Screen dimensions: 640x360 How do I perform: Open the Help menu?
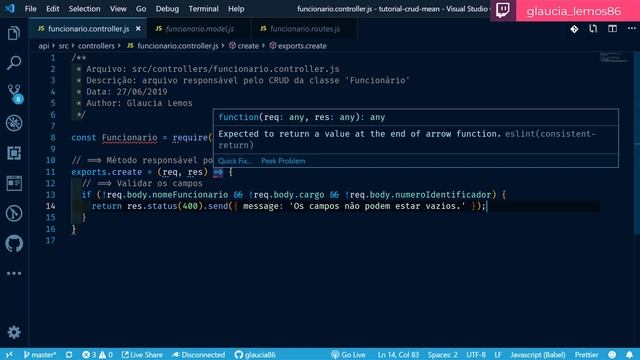(x=236, y=9)
